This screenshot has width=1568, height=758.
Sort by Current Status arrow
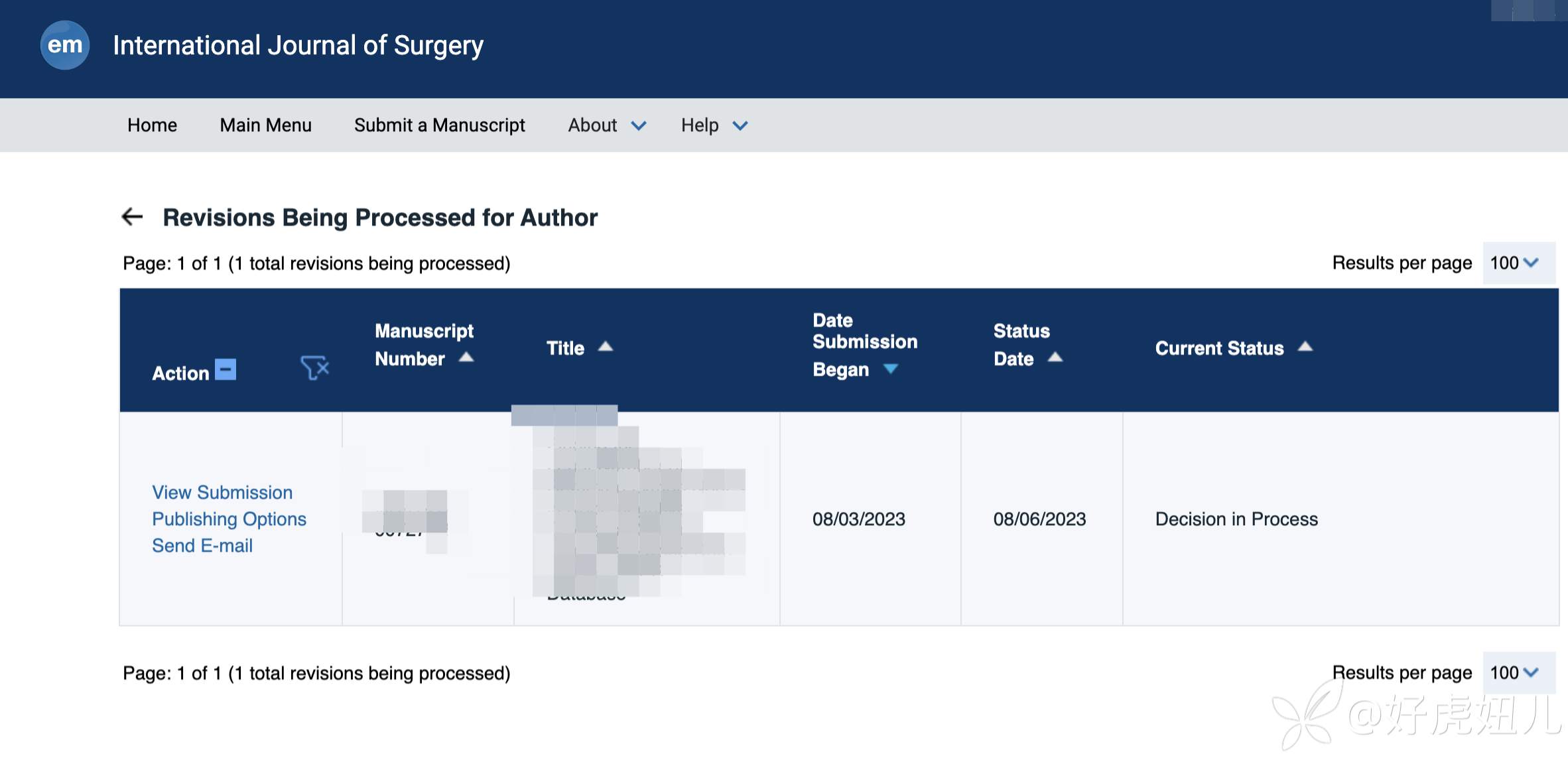(x=1305, y=347)
